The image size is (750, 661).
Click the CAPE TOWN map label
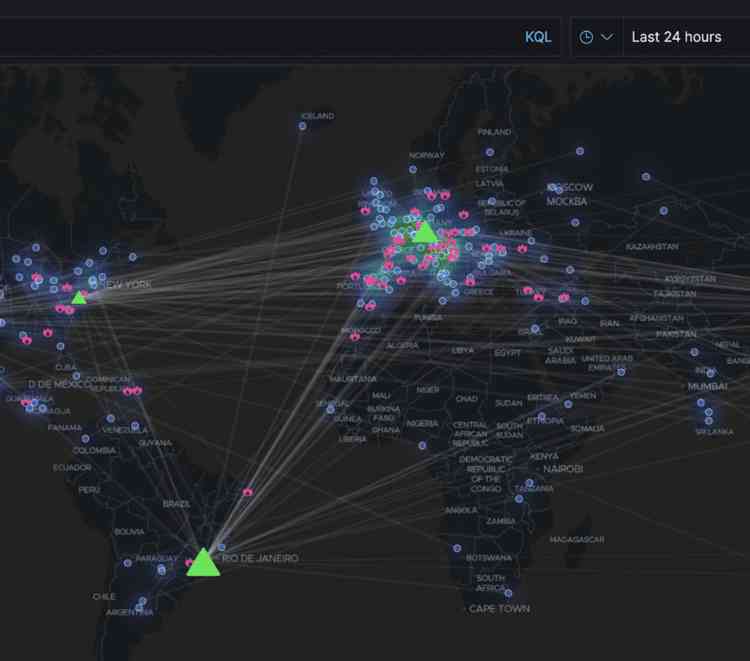[499, 609]
